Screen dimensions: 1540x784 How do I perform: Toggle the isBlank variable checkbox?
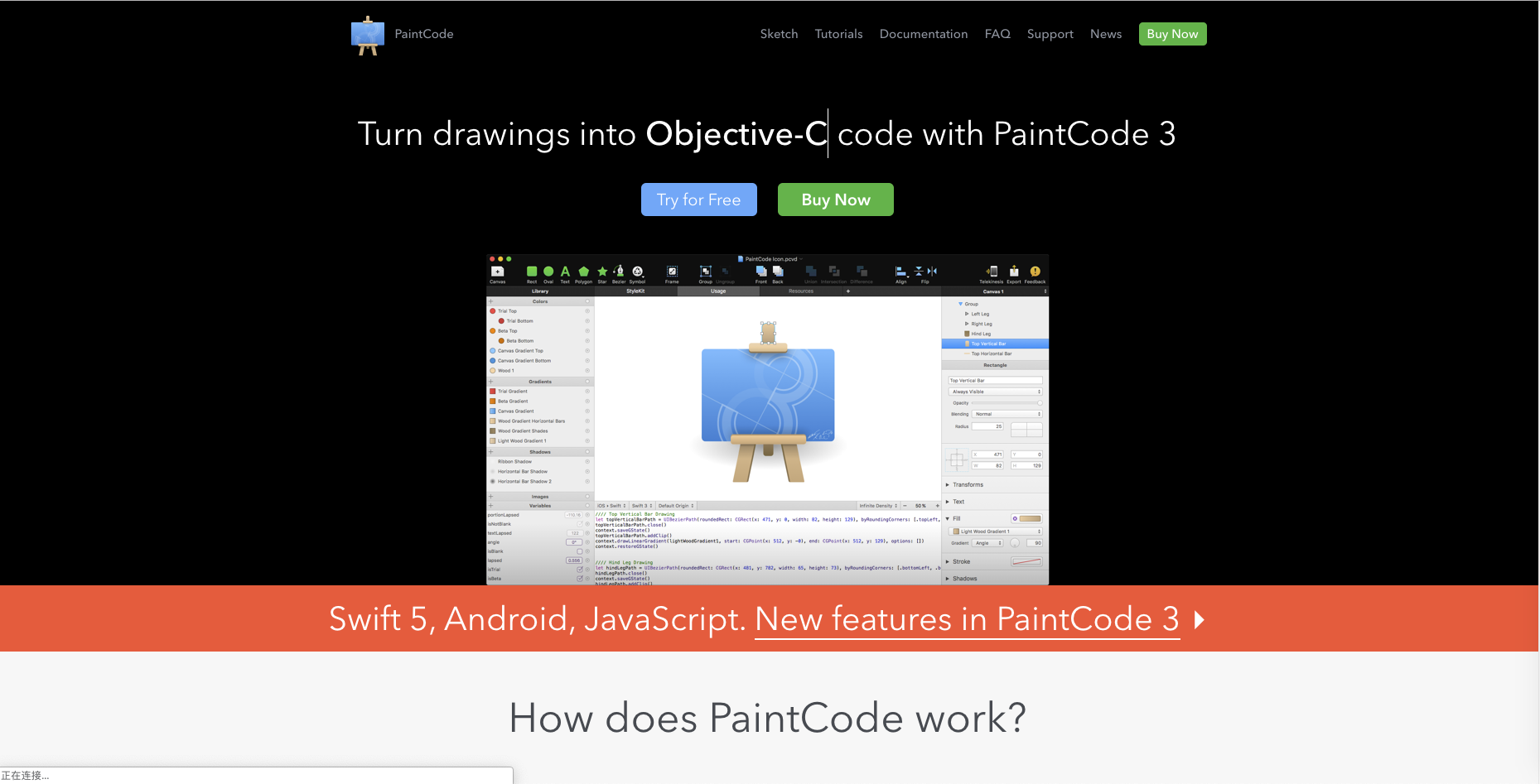(579, 551)
